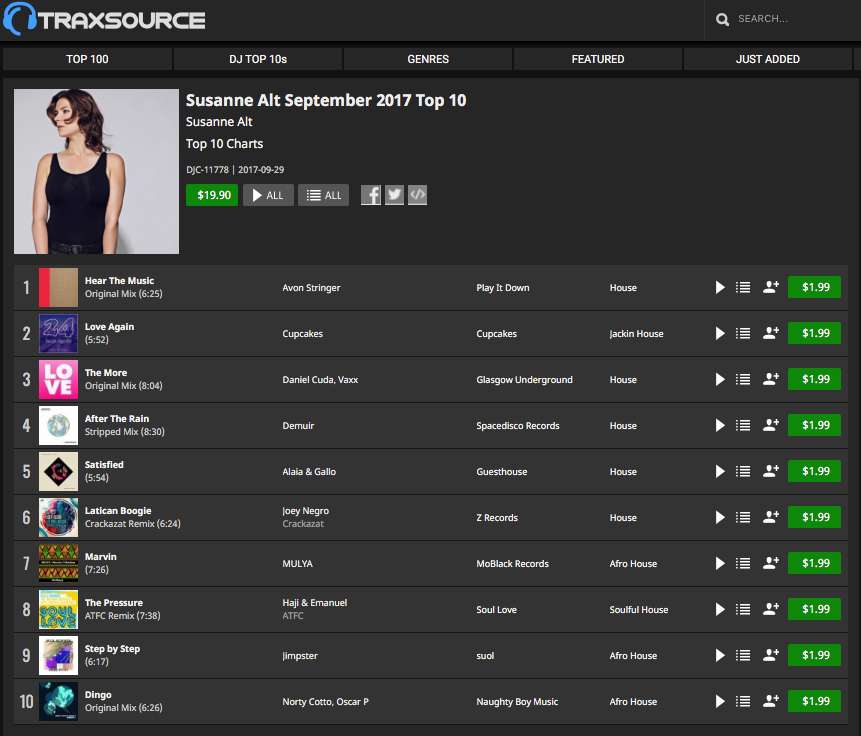Play Latican Boogie Crackazat Remix
Image resolution: width=861 pixels, height=736 pixels.
point(720,517)
